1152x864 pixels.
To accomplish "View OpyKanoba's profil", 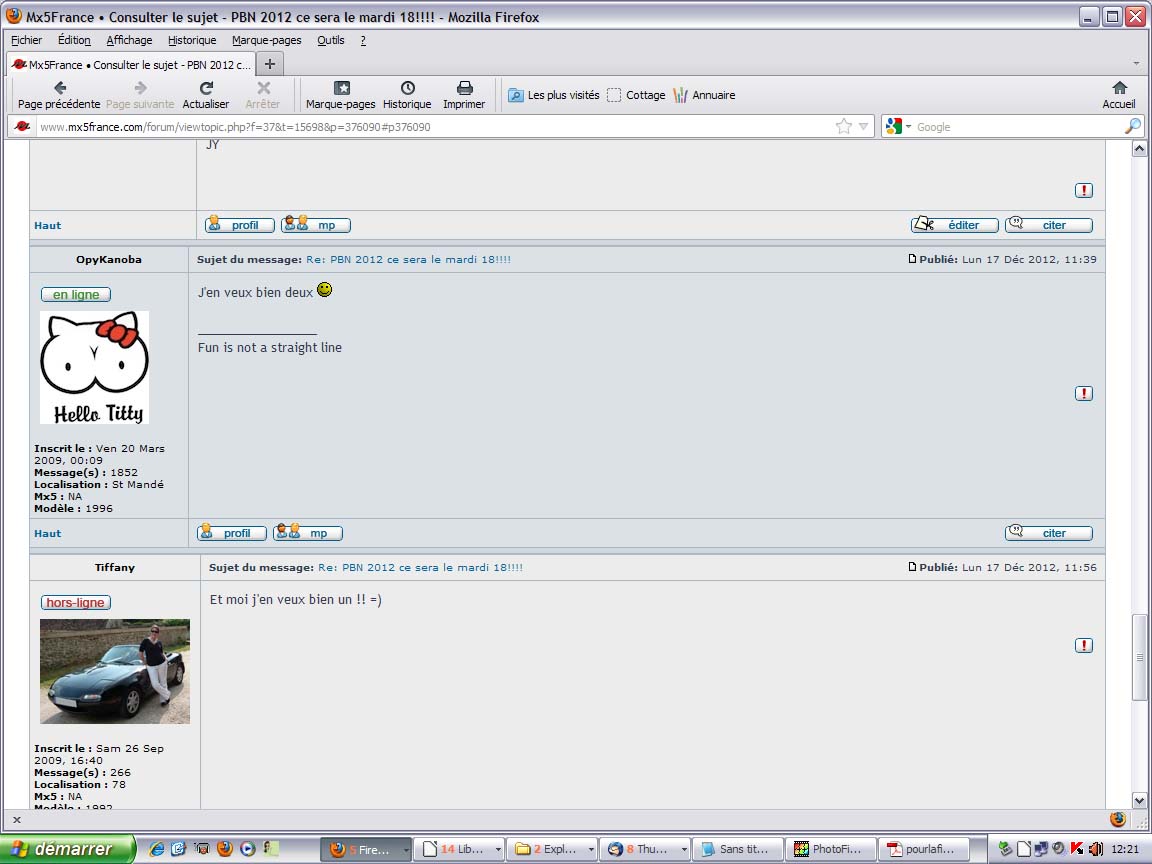I will [231, 533].
